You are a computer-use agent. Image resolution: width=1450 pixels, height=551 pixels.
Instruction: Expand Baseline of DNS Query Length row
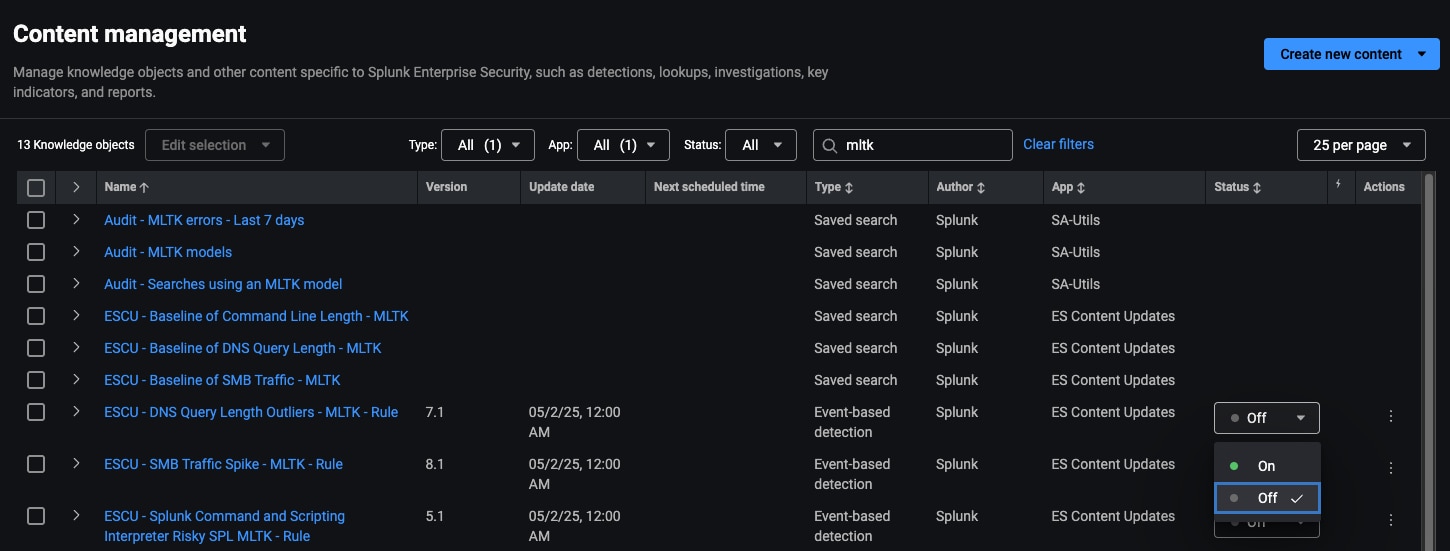pyautogui.click(x=76, y=347)
